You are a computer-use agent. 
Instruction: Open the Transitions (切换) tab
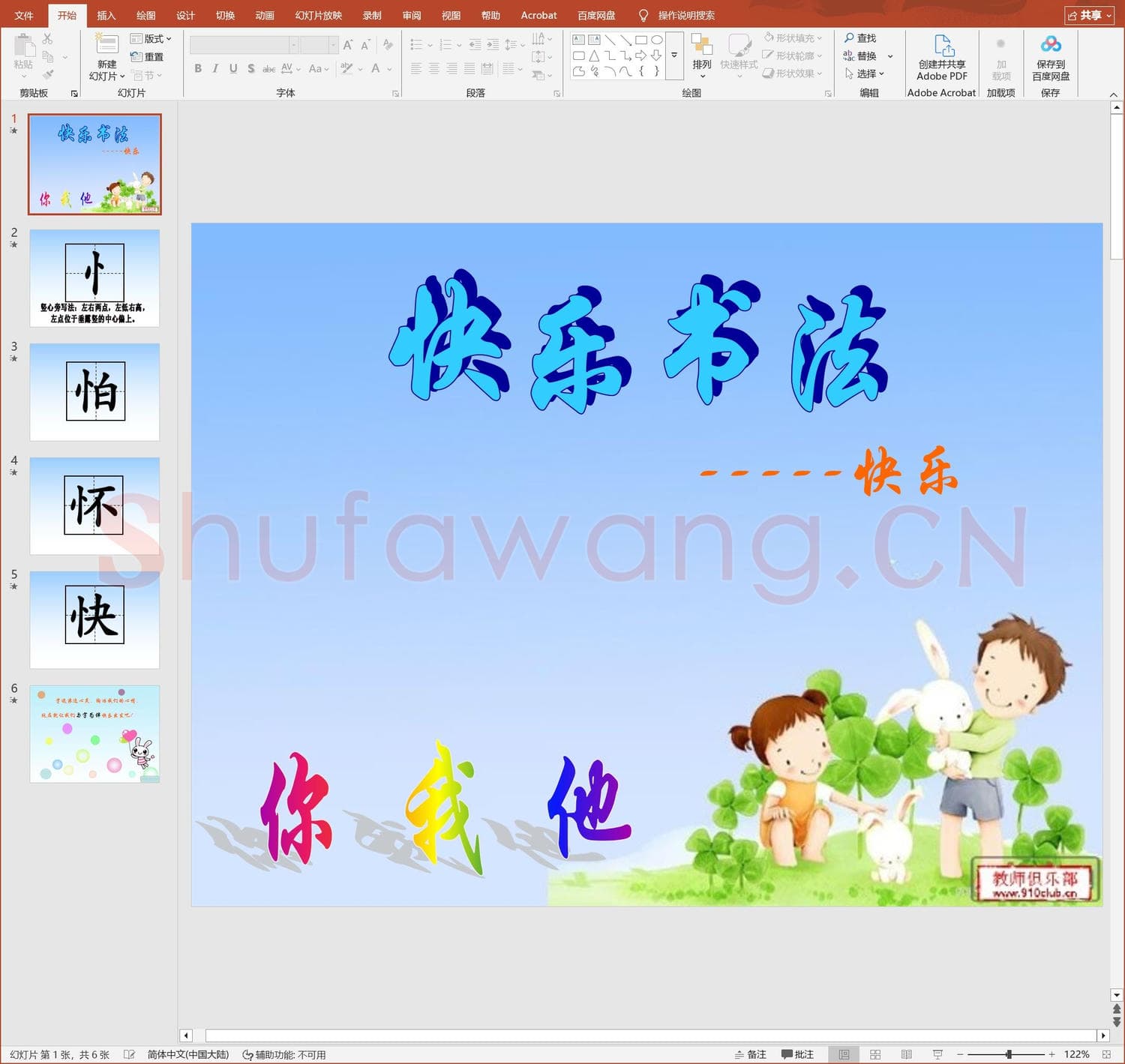[x=225, y=15]
